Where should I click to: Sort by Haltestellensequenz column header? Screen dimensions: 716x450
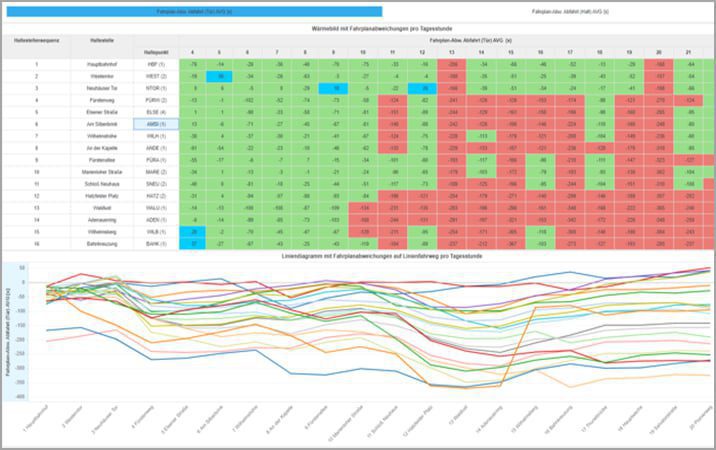[x=36, y=41]
